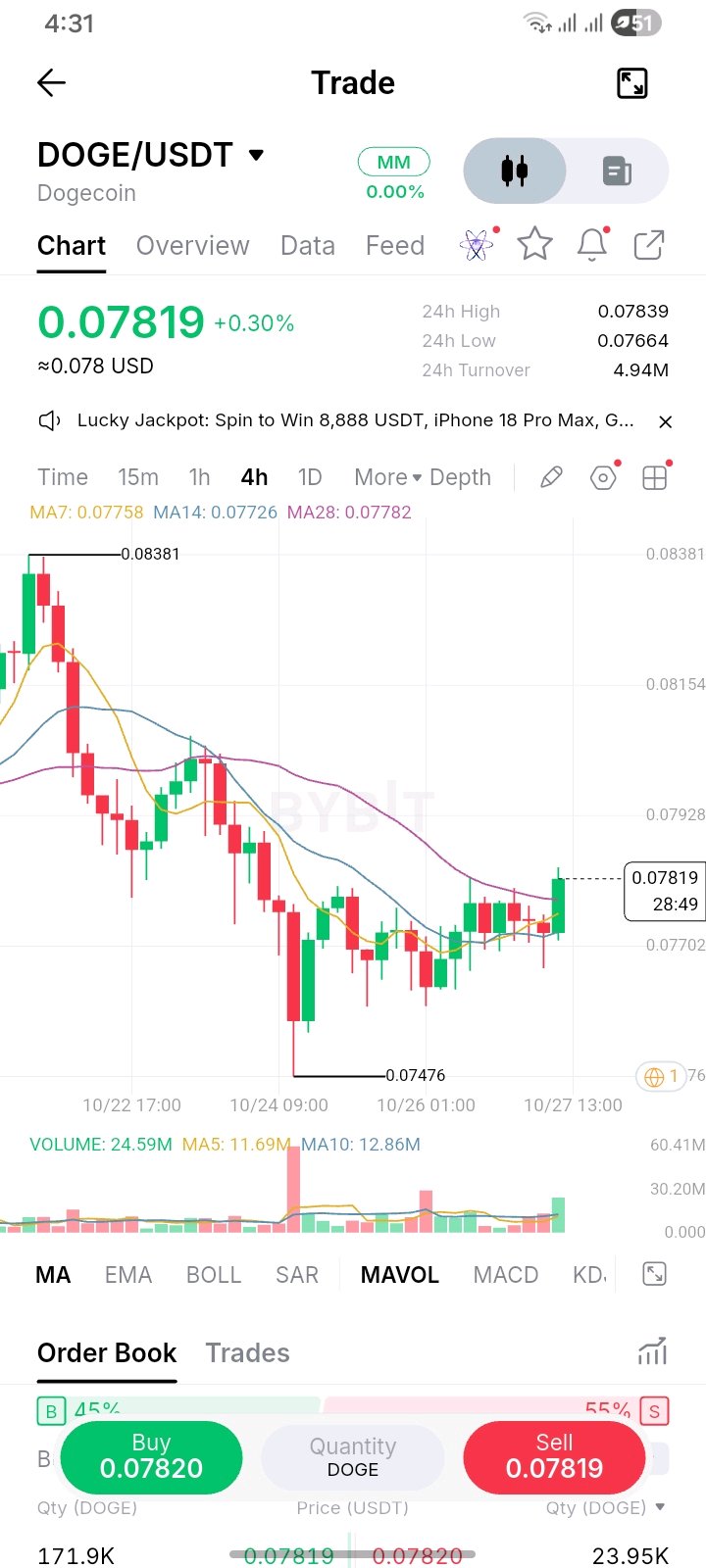706x1568 pixels.
Task: Click the 24h Low value 0.07664
Action: click(633, 341)
